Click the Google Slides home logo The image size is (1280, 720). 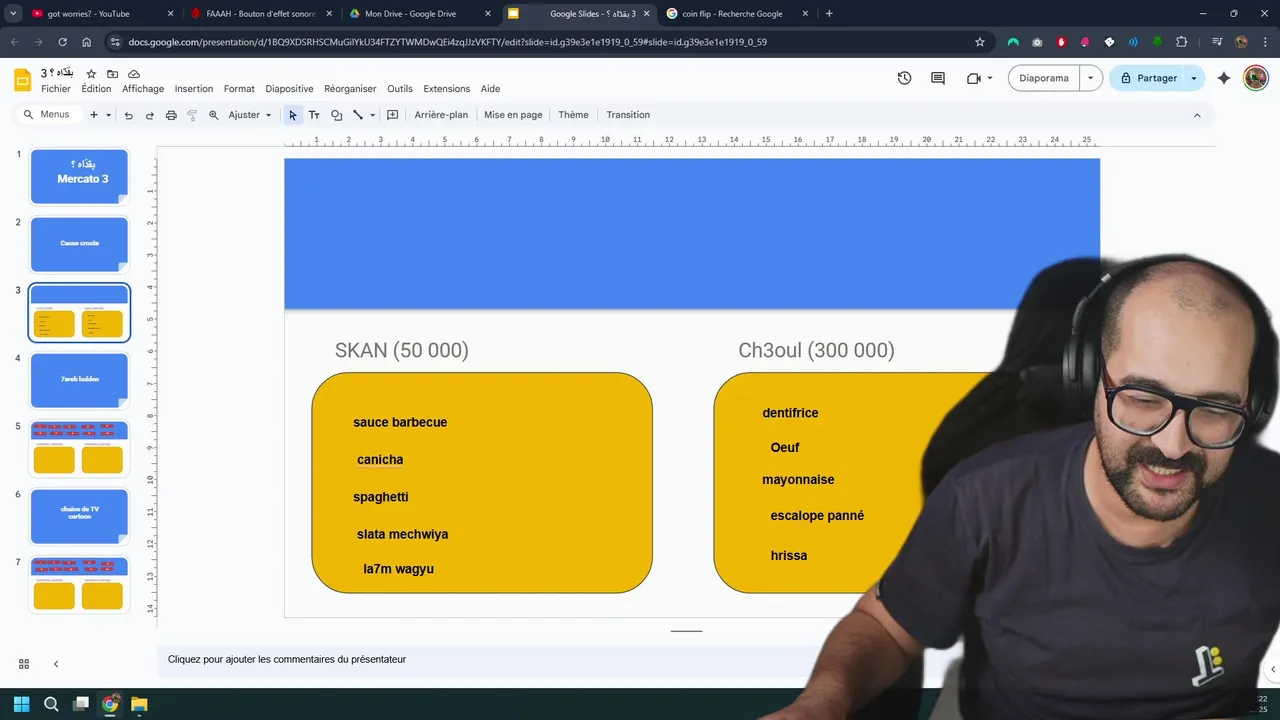[x=22, y=80]
